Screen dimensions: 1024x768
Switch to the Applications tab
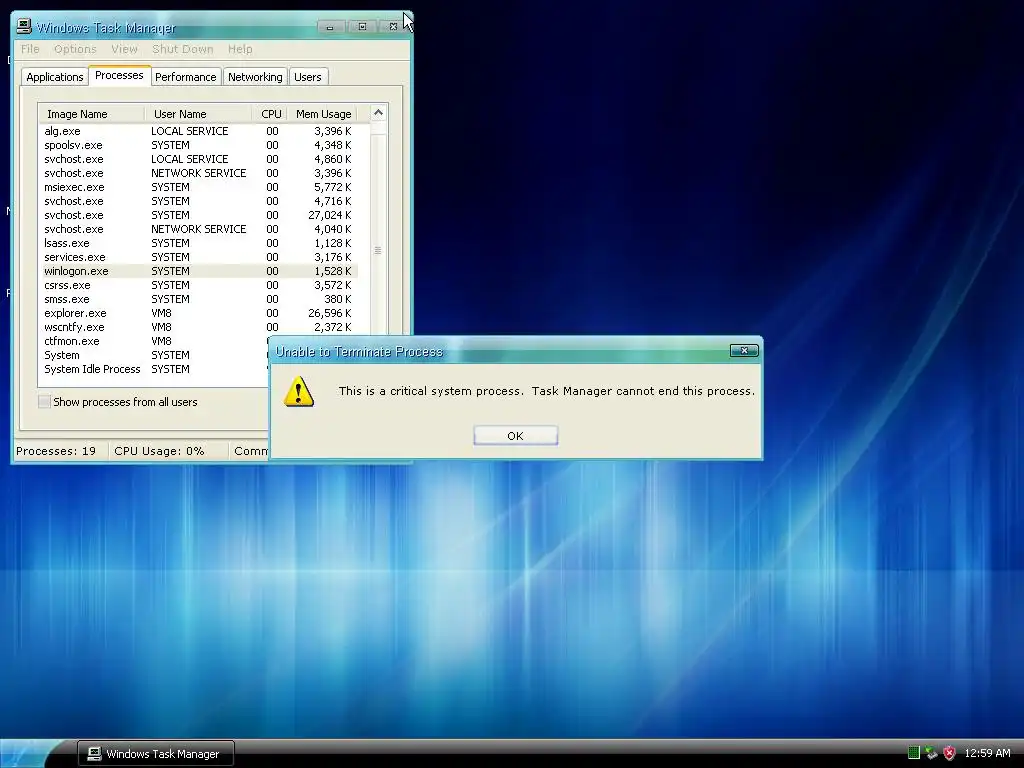coord(55,77)
